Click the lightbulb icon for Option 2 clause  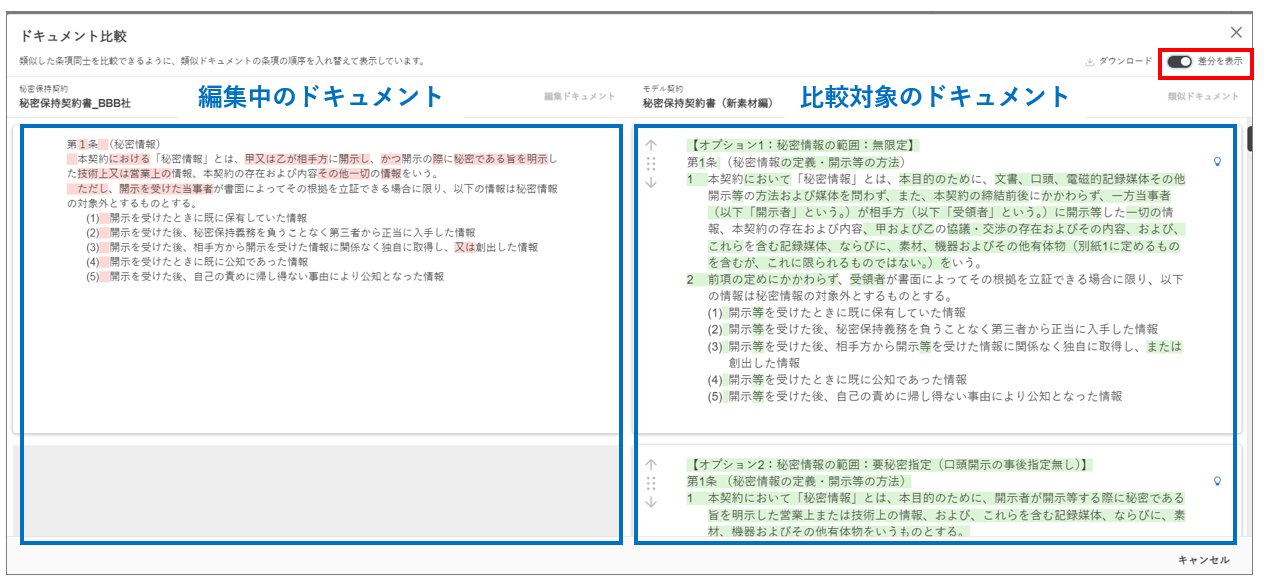tap(1217, 481)
